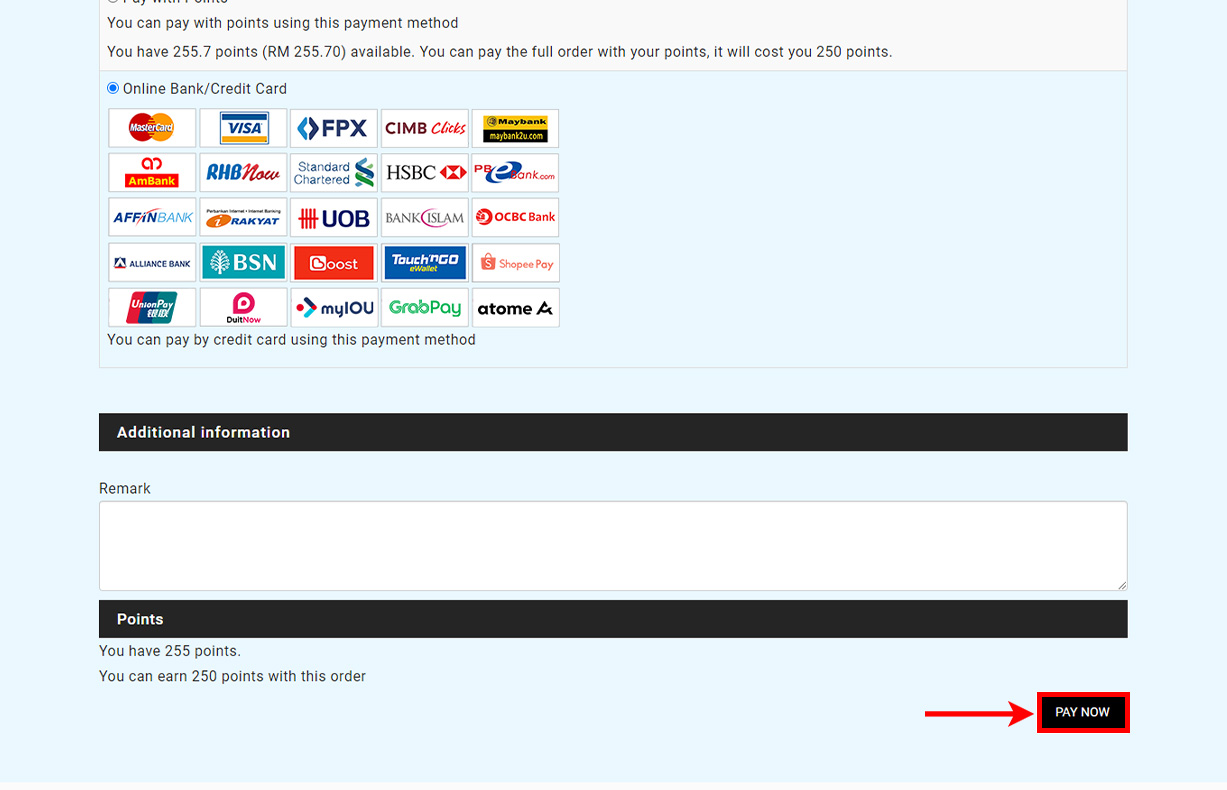Select the MasterCard payment logo
Screen dimensions: 1227x790
tap(152, 128)
